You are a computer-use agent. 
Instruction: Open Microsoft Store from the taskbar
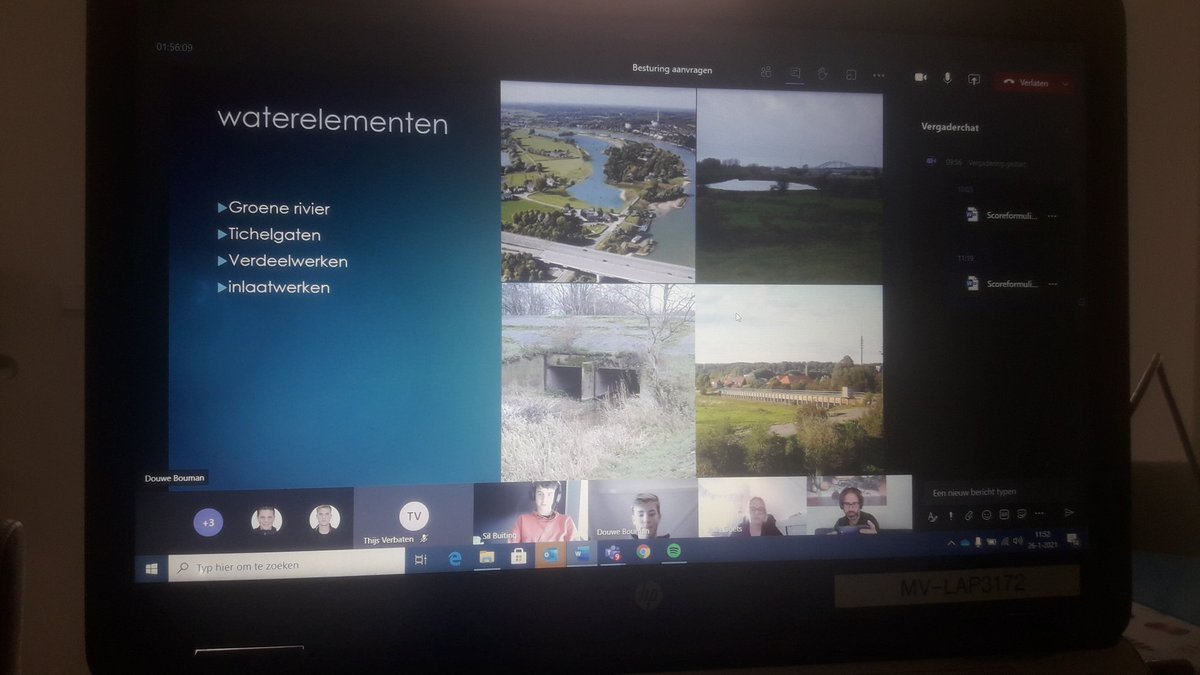pyautogui.click(x=518, y=556)
